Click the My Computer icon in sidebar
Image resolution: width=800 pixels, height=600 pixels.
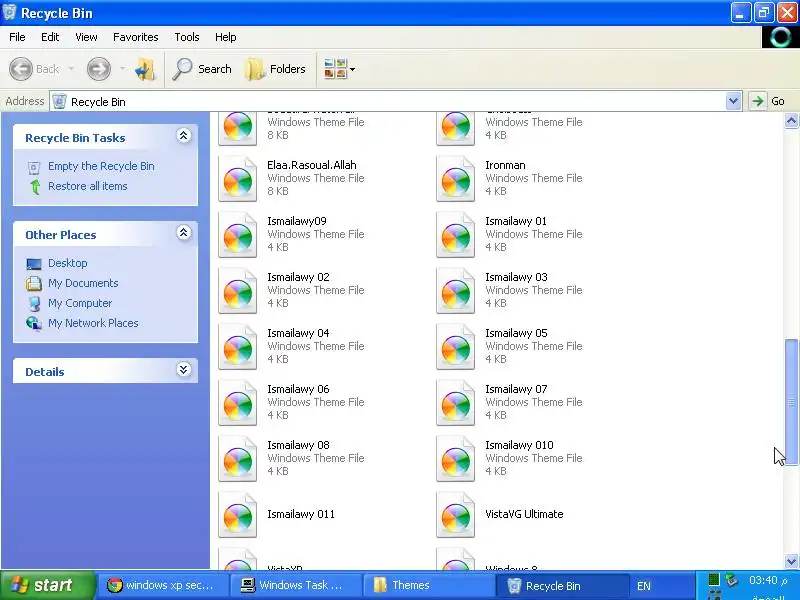pyautogui.click(x=34, y=304)
